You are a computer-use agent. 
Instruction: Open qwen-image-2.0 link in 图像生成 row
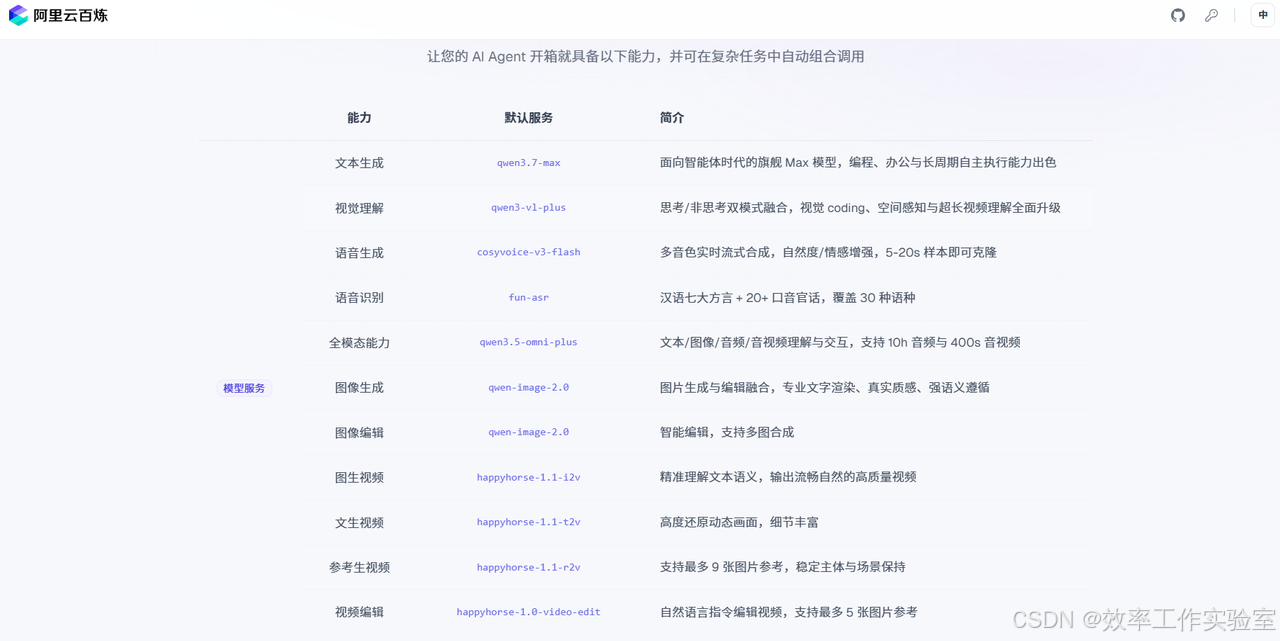528,388
